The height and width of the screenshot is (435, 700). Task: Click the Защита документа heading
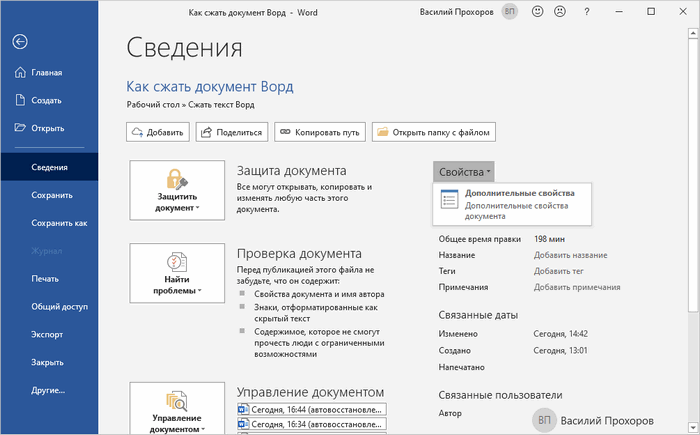click(x=292, y=171)
